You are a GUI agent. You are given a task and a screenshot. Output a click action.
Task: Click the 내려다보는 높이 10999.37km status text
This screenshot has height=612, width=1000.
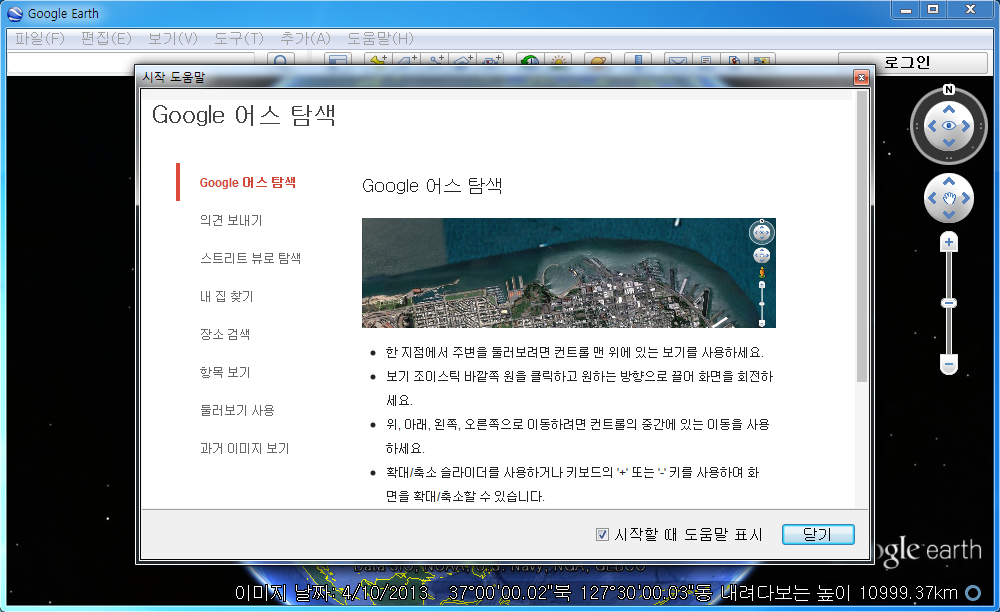coord(839,593)
